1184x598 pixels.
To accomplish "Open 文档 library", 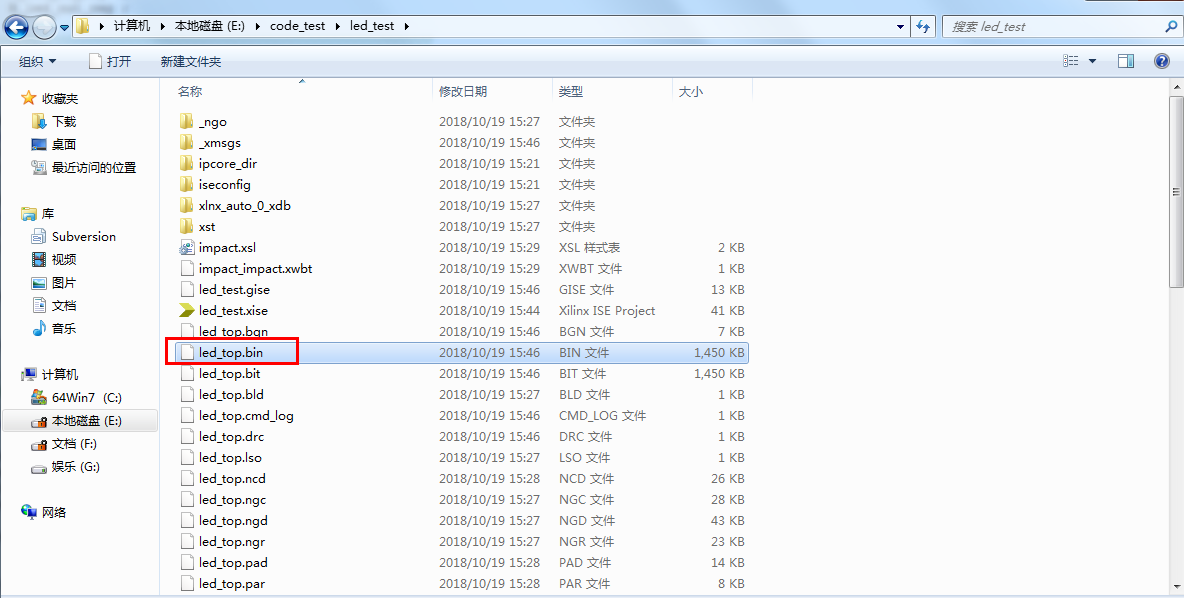I will tap(64, 305).
